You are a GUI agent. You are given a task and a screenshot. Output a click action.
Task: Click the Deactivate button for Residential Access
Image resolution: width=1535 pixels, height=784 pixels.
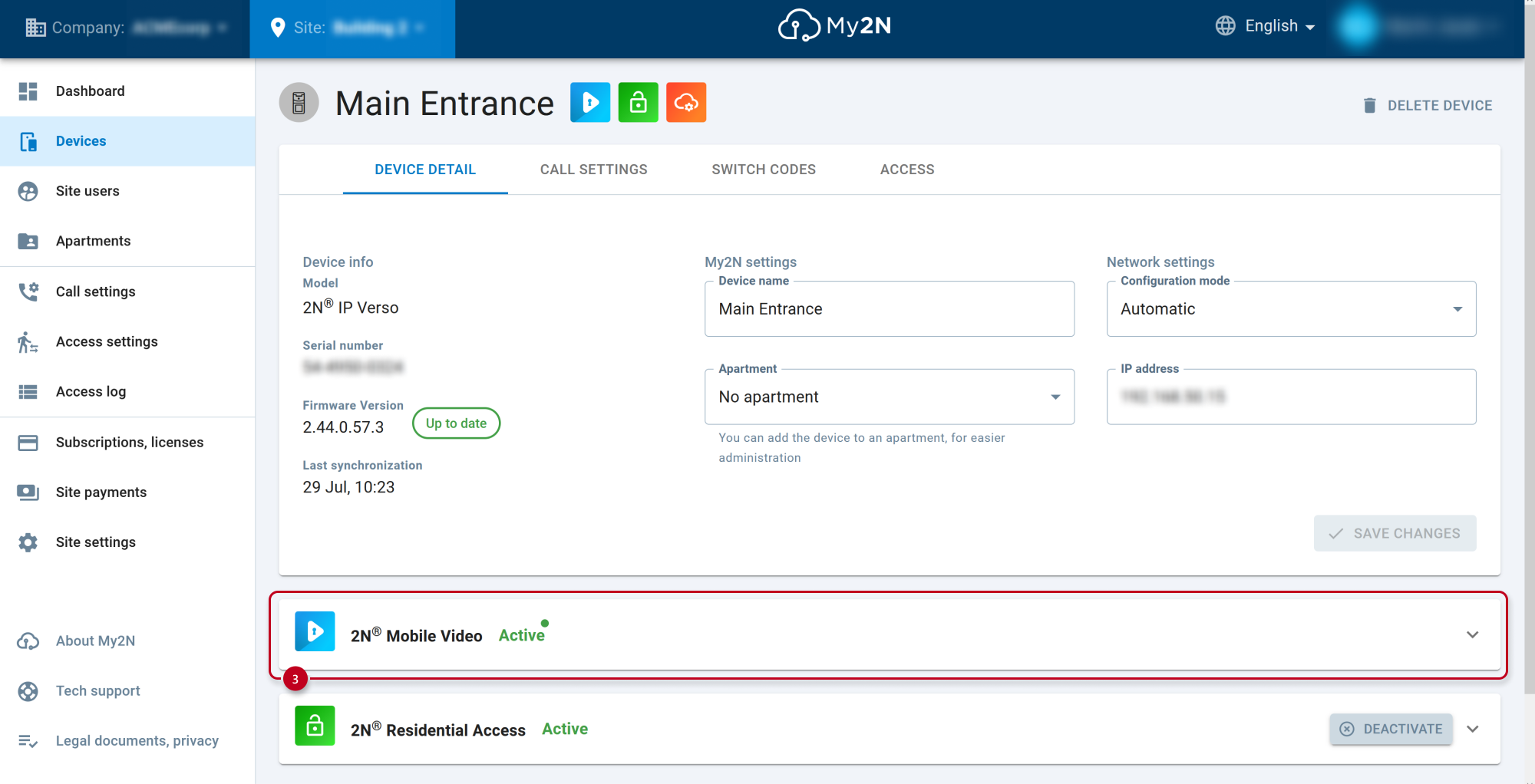tap(1391, 729)
